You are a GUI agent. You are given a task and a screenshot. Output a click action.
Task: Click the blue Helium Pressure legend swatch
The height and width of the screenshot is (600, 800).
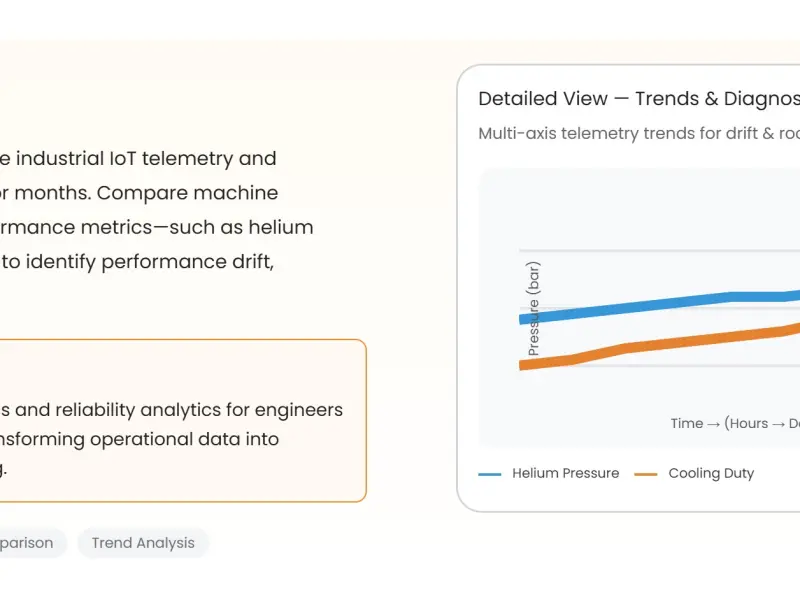point(490,474)
